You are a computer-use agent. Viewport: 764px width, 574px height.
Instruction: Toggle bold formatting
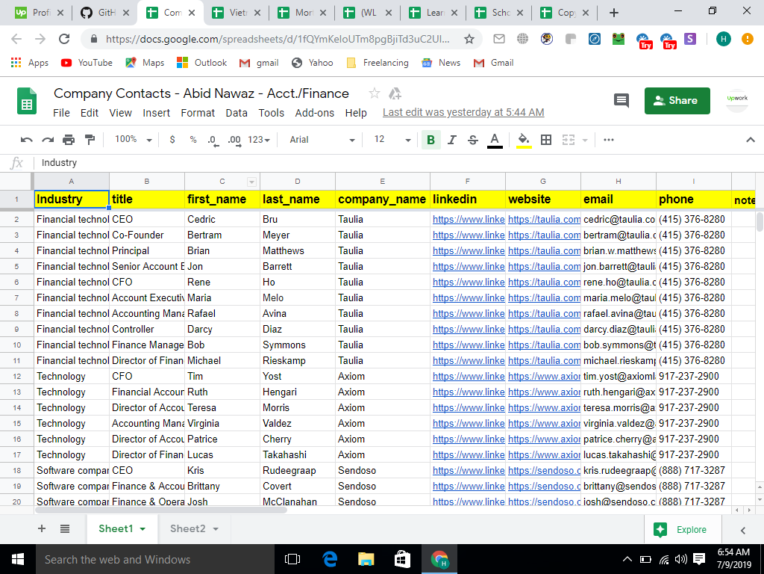click(431, 140)
